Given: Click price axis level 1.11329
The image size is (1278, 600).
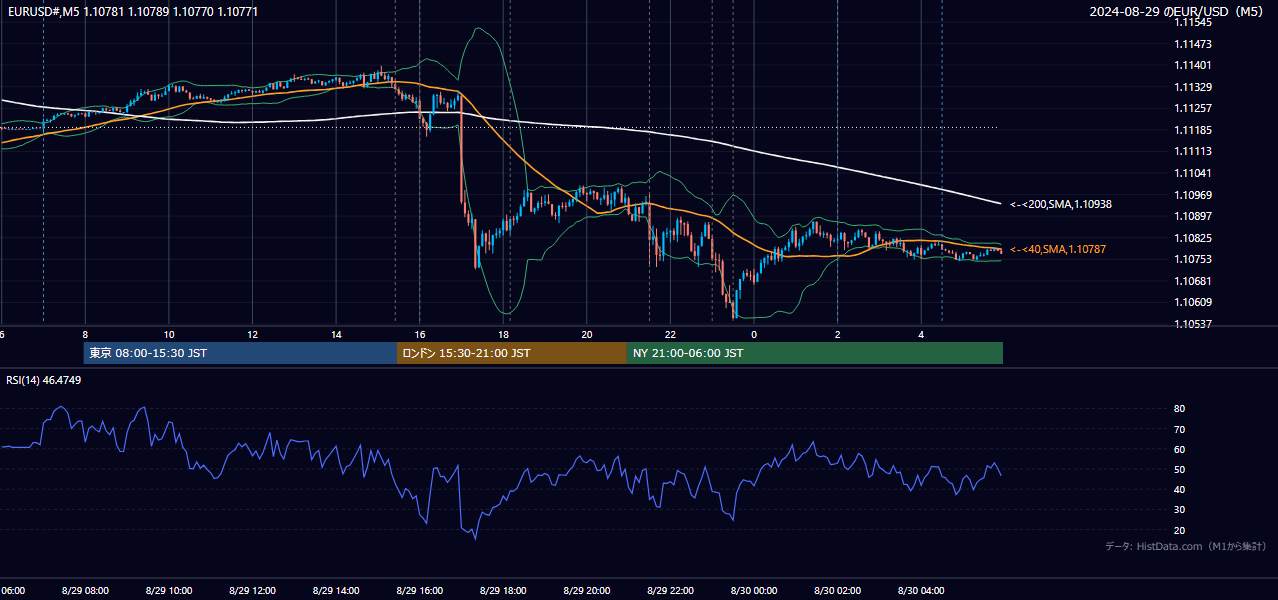Looking at the screenshot, I should 1192,87.
